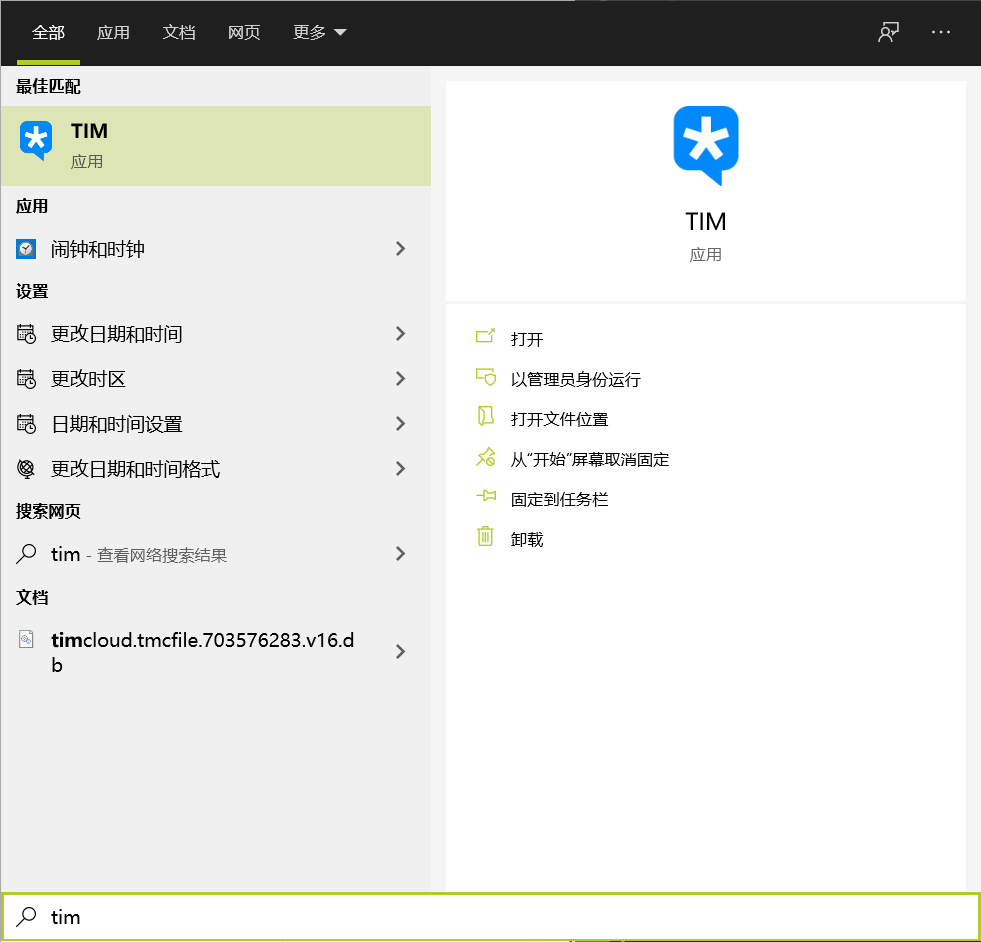Viewport: 981px width, 942px height.
Task: Click the open file location folder icon
Action: (485, 417)
